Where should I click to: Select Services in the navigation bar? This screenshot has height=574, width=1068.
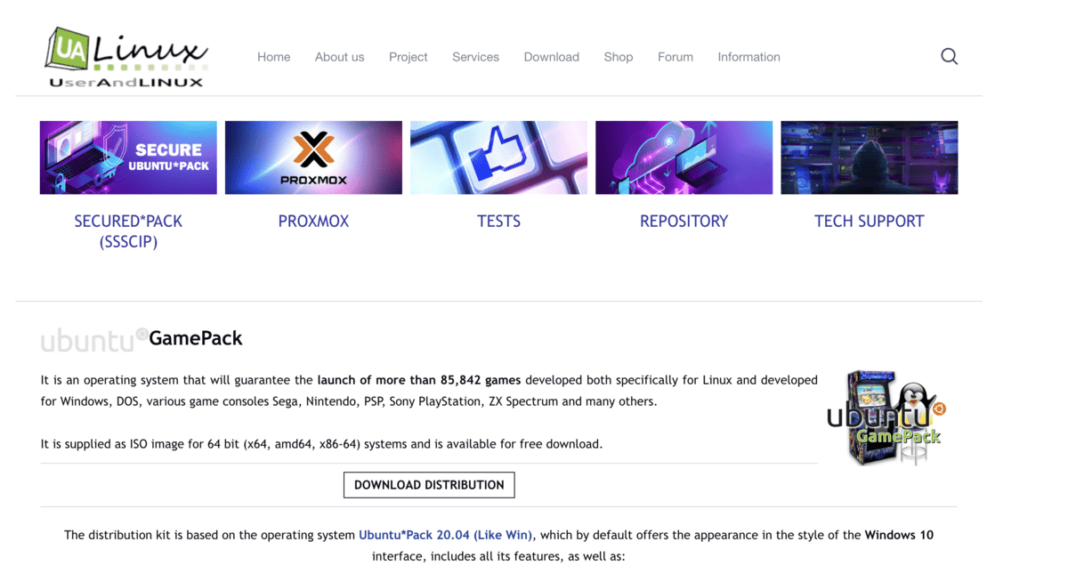pos(475,57)
